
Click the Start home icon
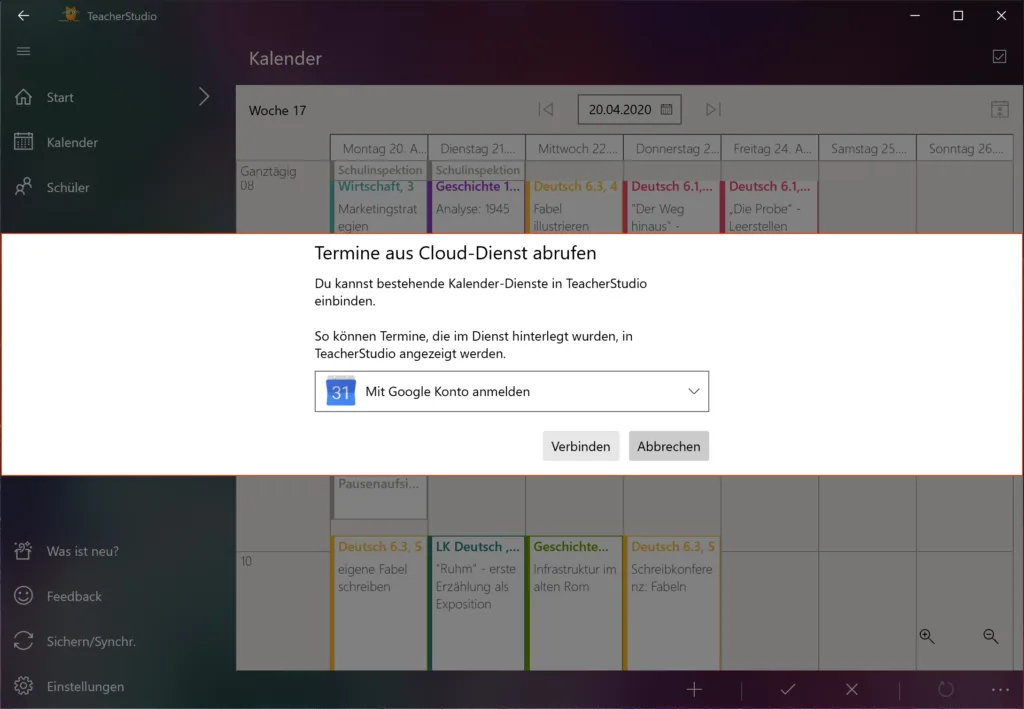tap(24, 97)
